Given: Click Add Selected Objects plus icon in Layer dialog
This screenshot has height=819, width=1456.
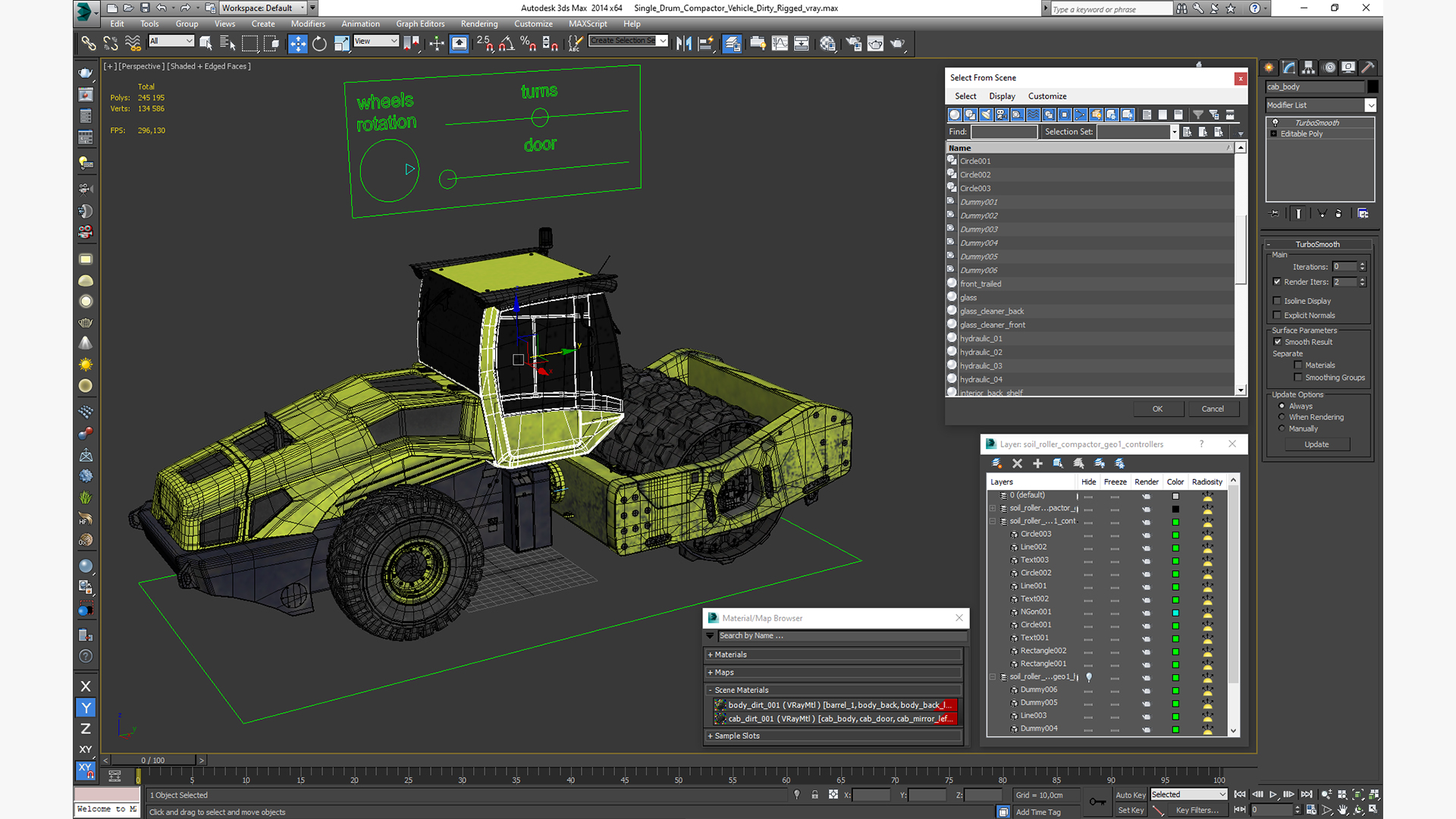Looking at the screenshot, I should coord(1037,463).
